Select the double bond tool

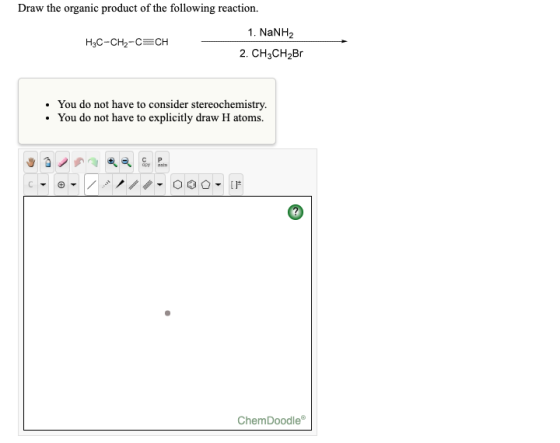pyautogui.click(x=134, y=185)
